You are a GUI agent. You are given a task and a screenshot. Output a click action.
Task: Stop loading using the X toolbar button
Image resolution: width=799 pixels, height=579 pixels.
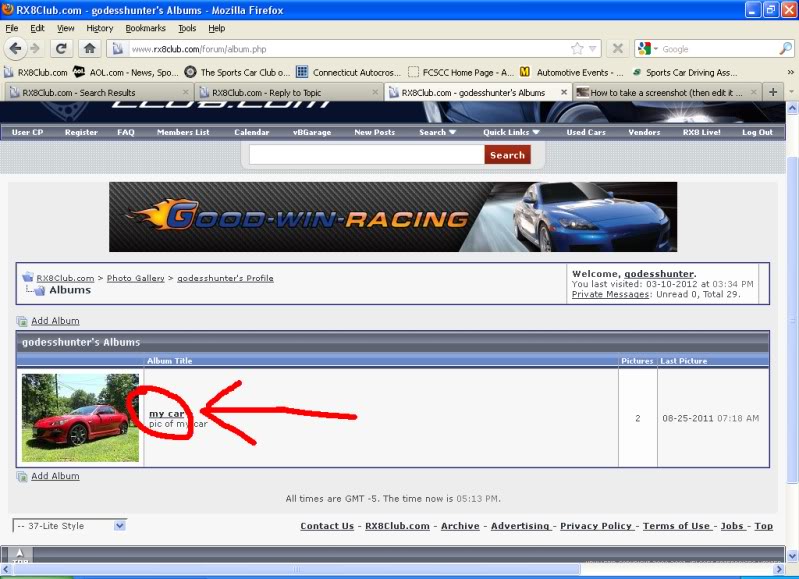click(618, 49)
